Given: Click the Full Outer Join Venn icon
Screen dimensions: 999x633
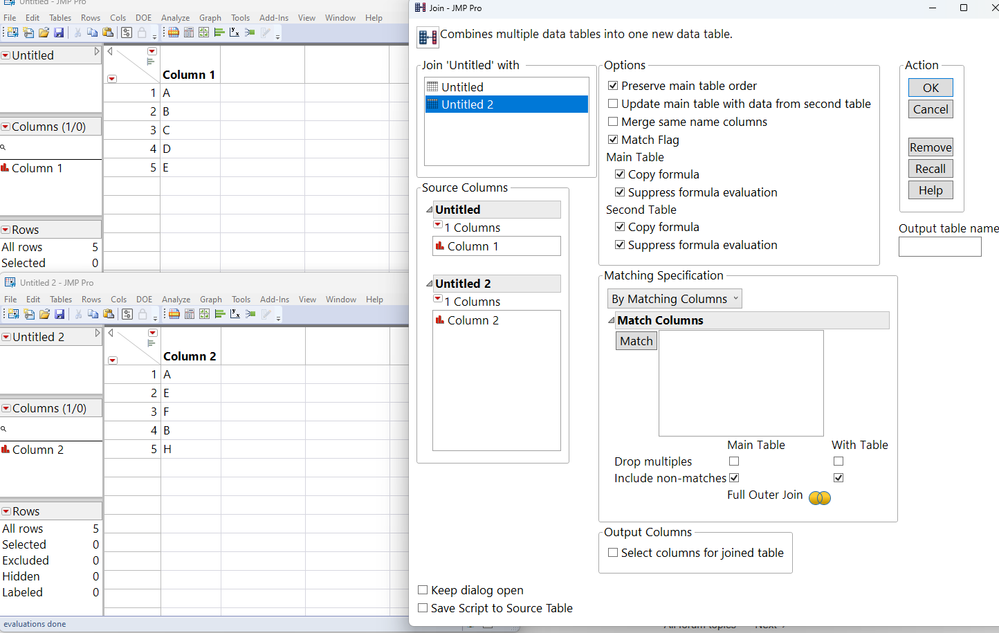Looking at the screenshot, I should click(x=819, y=497).
